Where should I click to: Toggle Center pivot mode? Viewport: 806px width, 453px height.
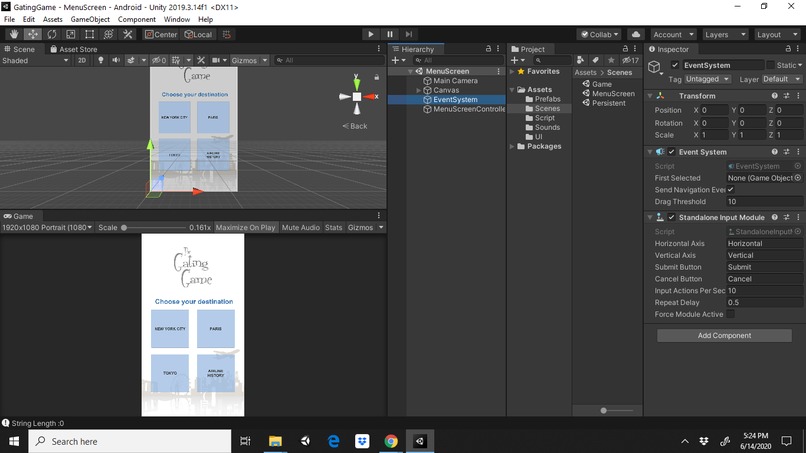tap(161, 34)
